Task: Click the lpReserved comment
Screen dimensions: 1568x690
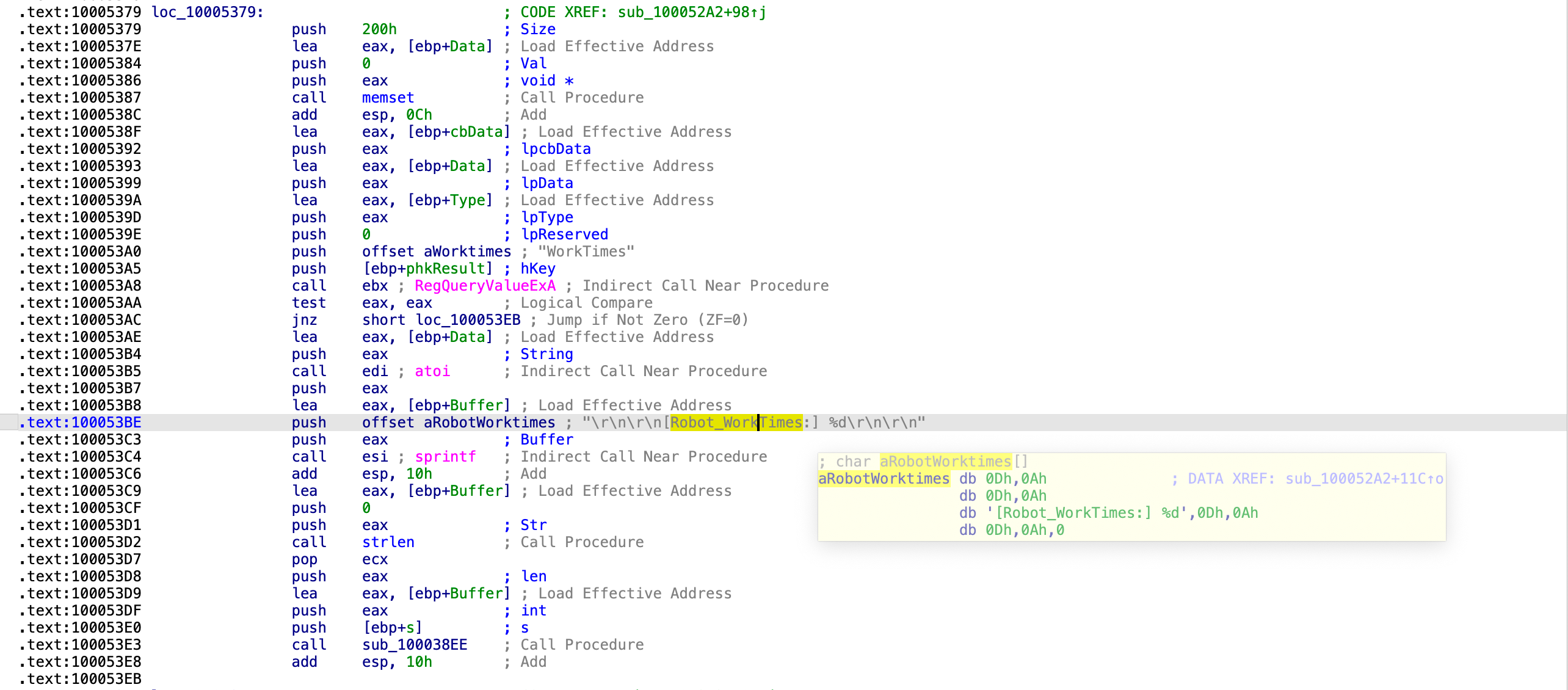Action: pyautogui.click(x=564, y=234)
